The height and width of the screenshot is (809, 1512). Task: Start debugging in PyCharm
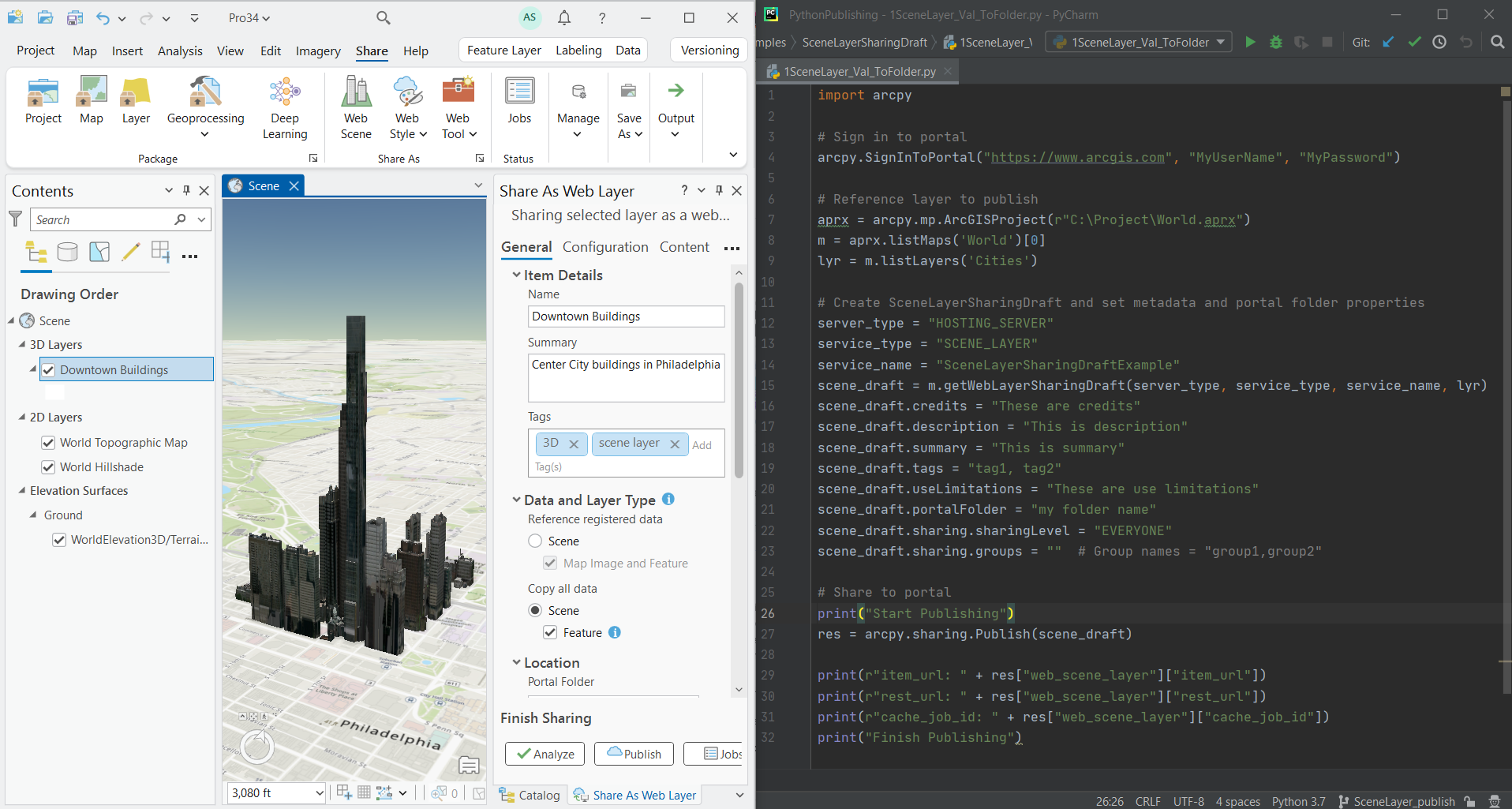point(1276,42)
